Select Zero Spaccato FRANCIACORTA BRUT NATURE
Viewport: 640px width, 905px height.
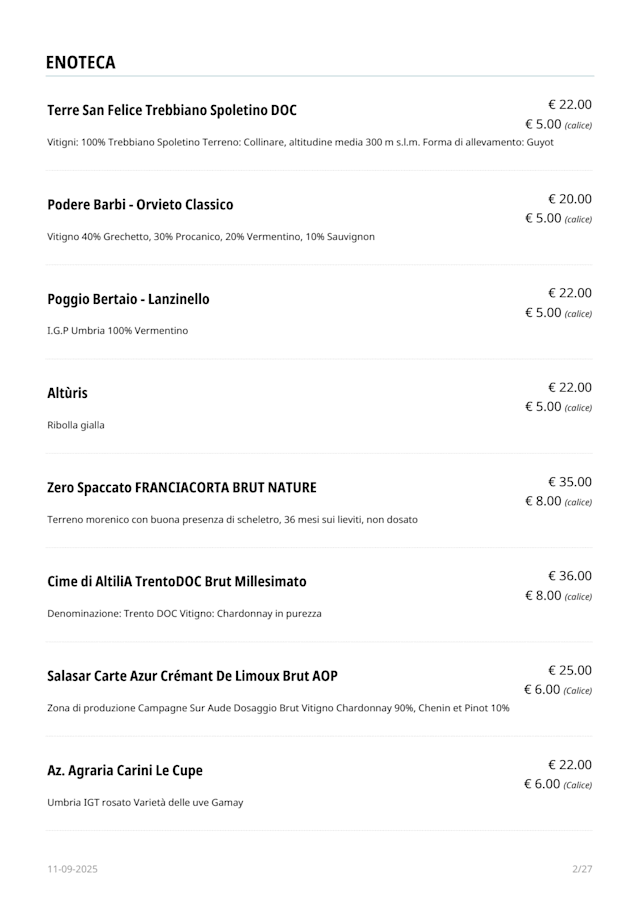coord(182,488)
